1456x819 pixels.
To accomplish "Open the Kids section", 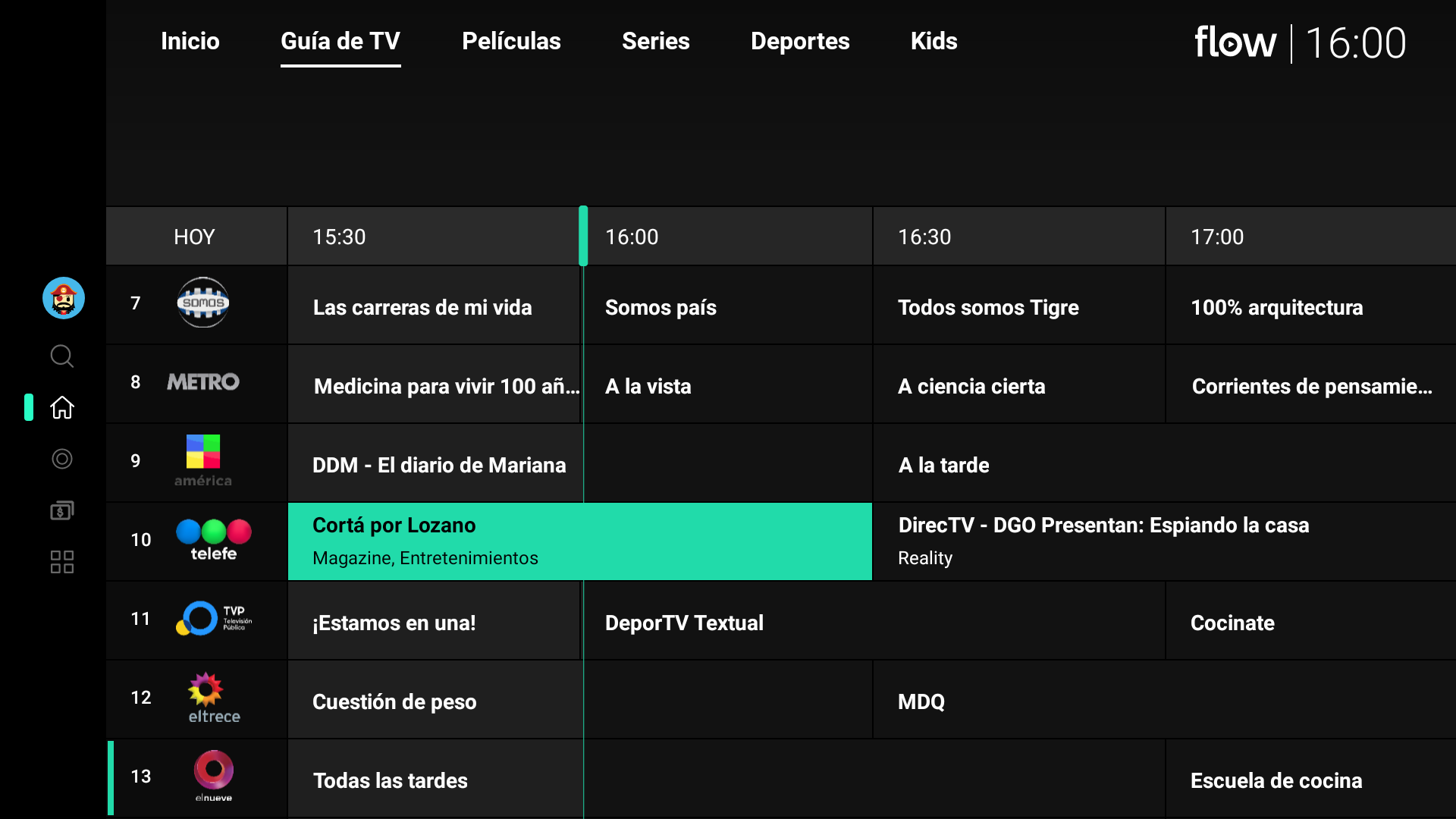I will [x=934, y=41].
